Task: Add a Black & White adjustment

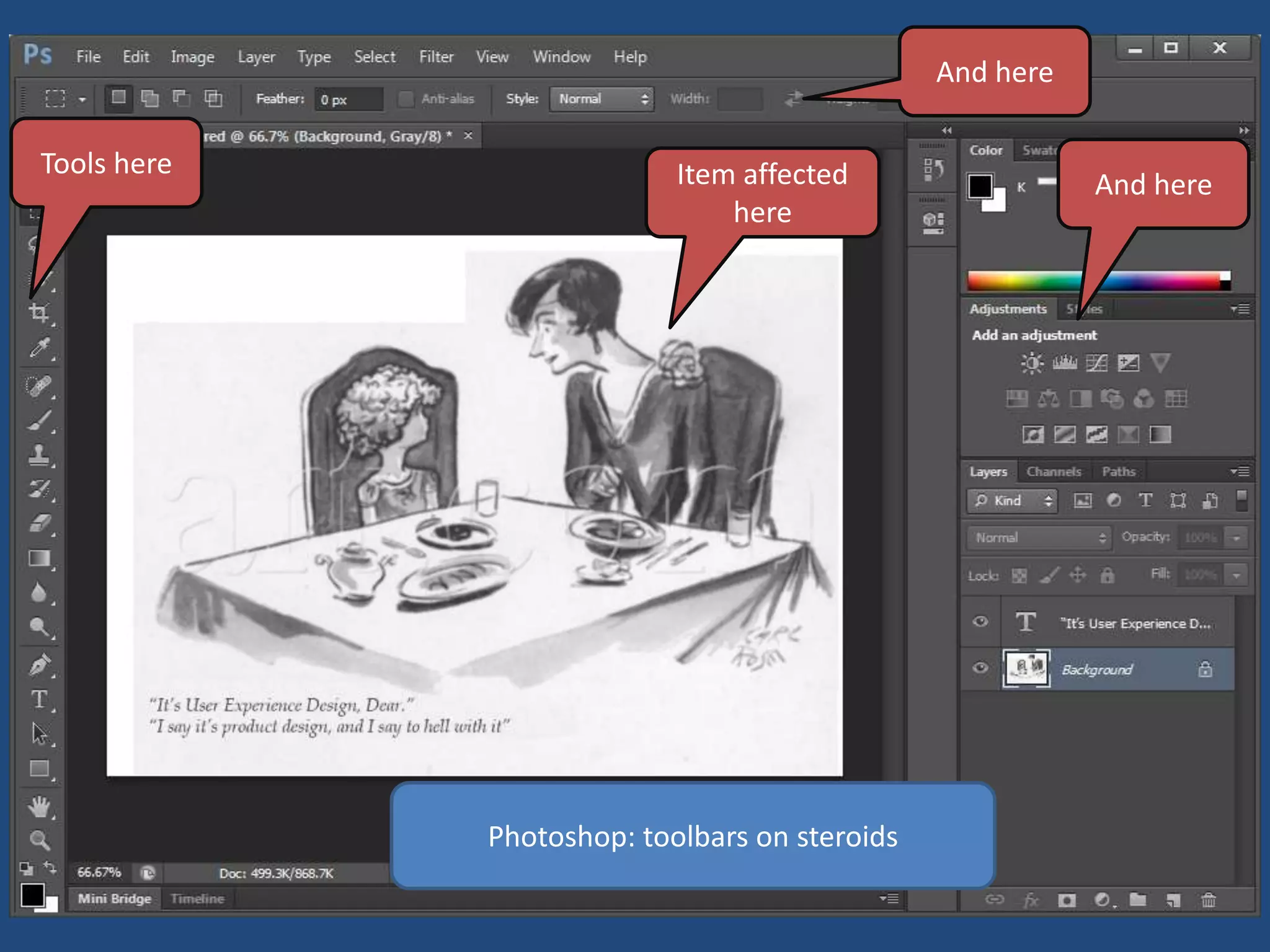Action: point(1080,399)
